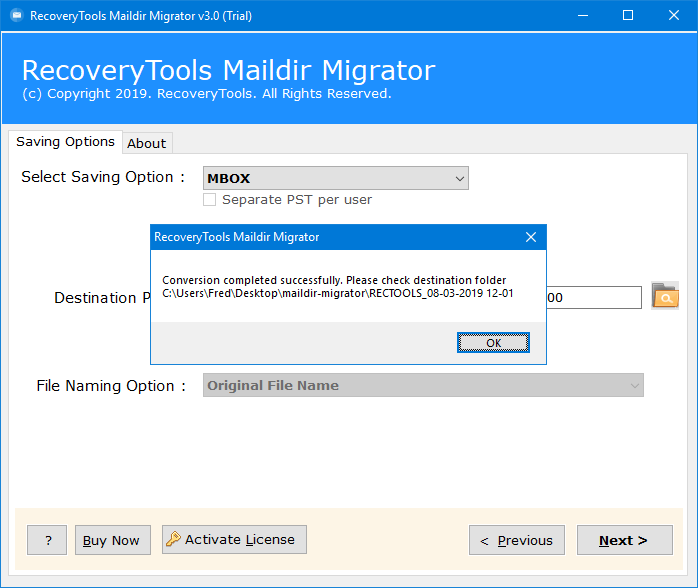Close the Maildir Migrator main window
Image resolution: width=698 pixels, height=588 pixels.
674,16
